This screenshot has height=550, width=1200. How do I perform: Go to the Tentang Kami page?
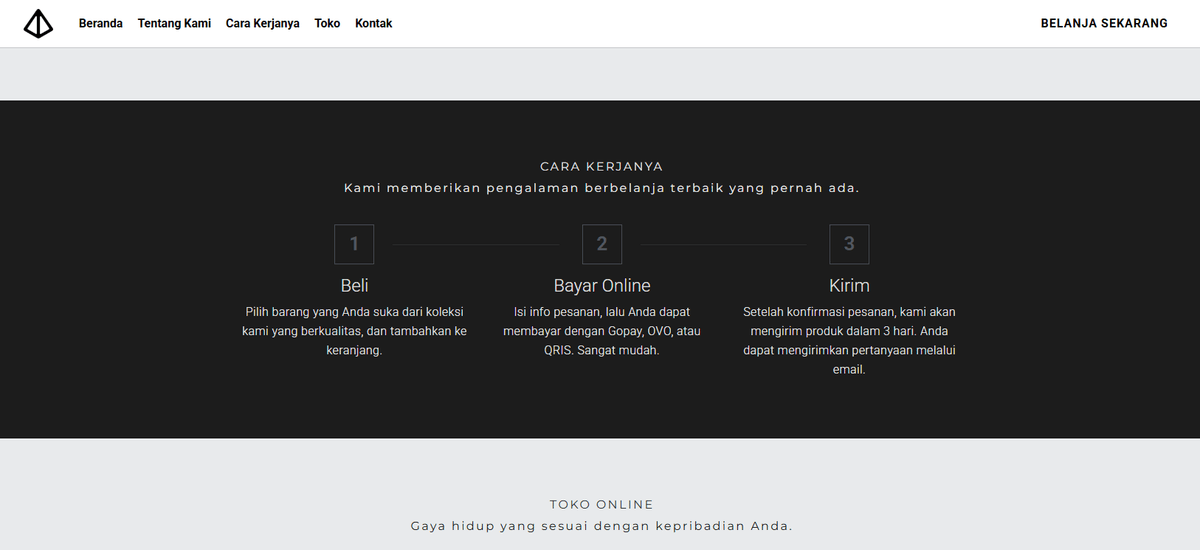click(174, 23)
